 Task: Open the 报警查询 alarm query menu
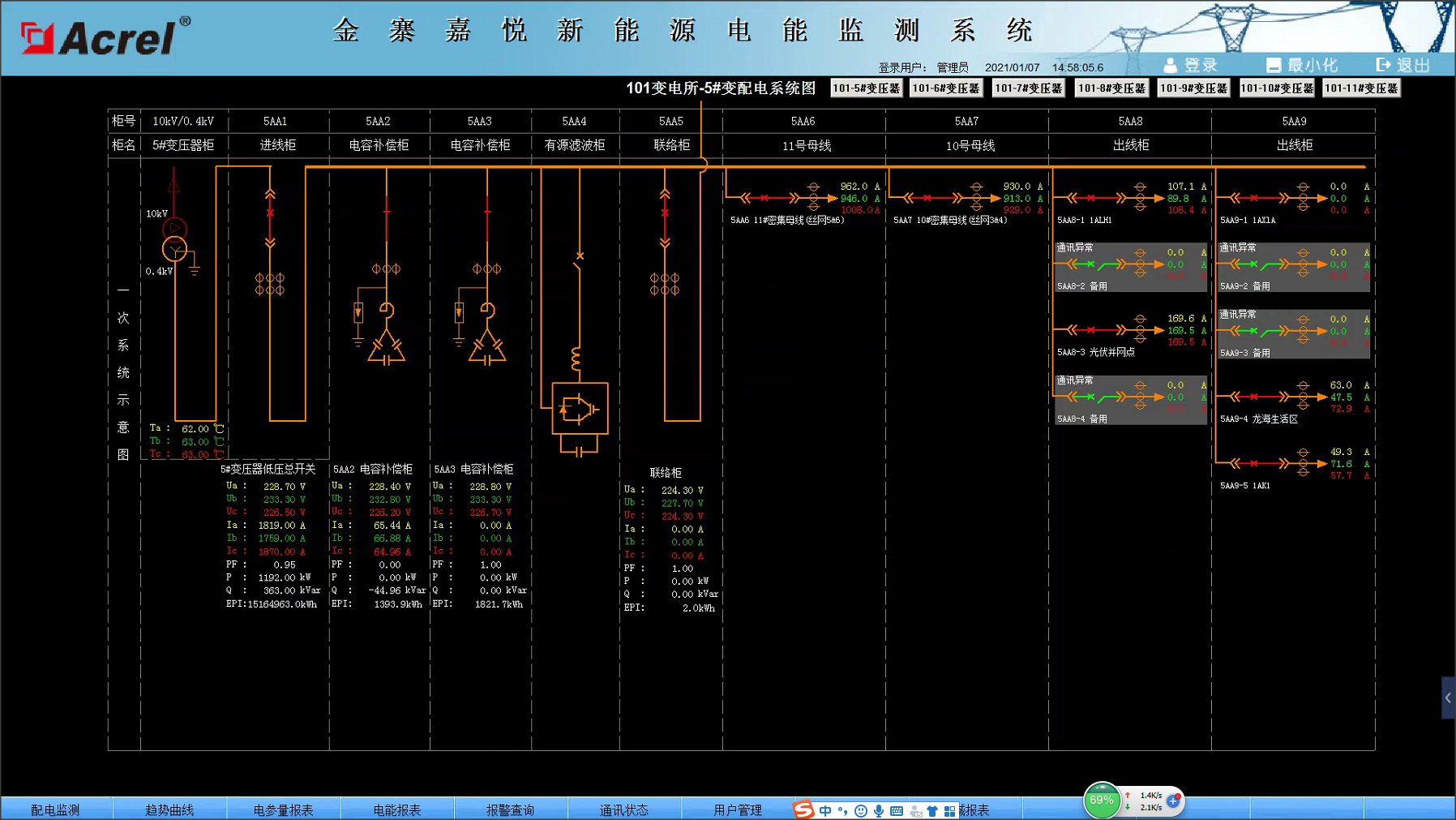coord(510,809)
